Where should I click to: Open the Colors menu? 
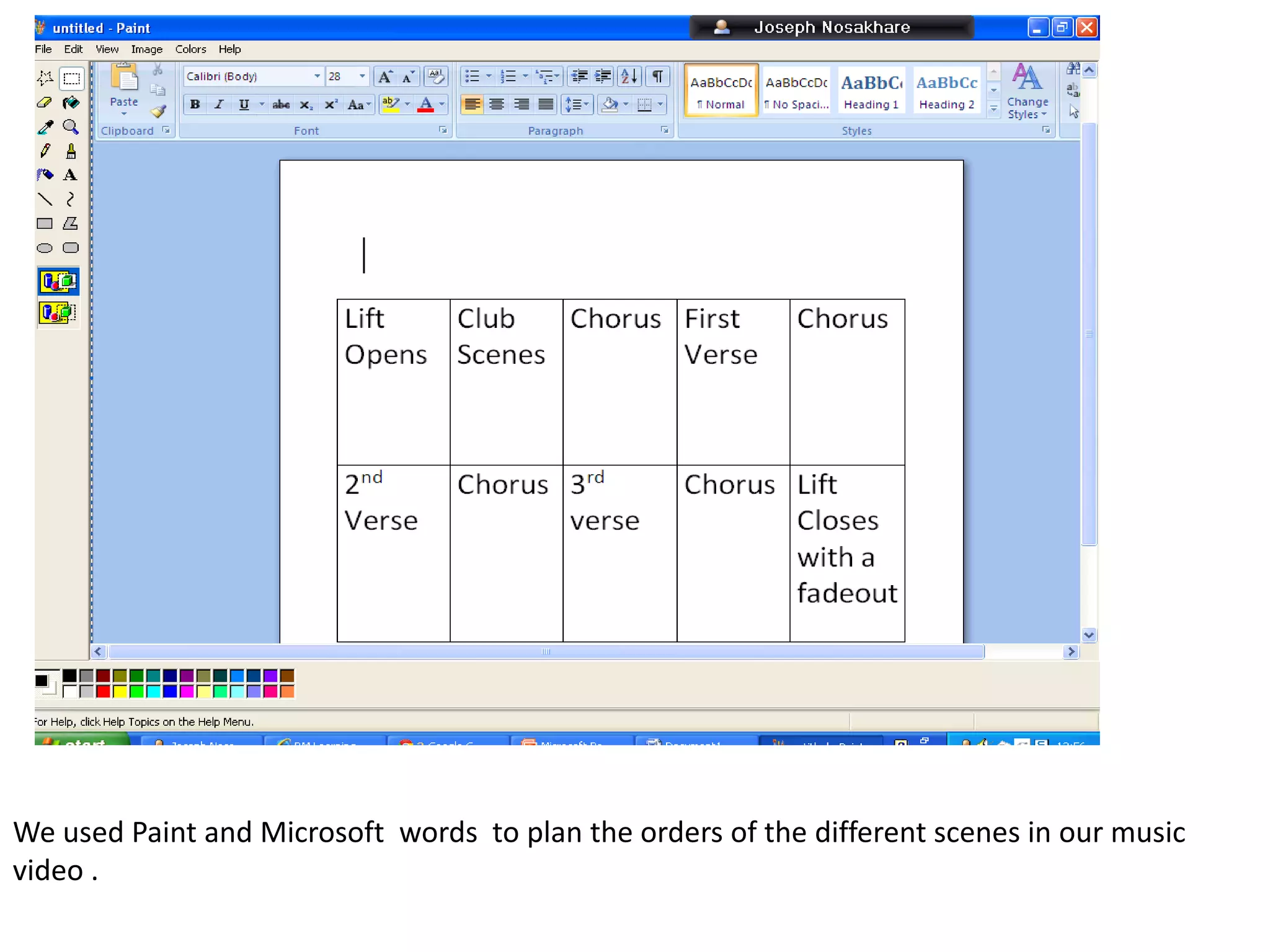[190, 49]
